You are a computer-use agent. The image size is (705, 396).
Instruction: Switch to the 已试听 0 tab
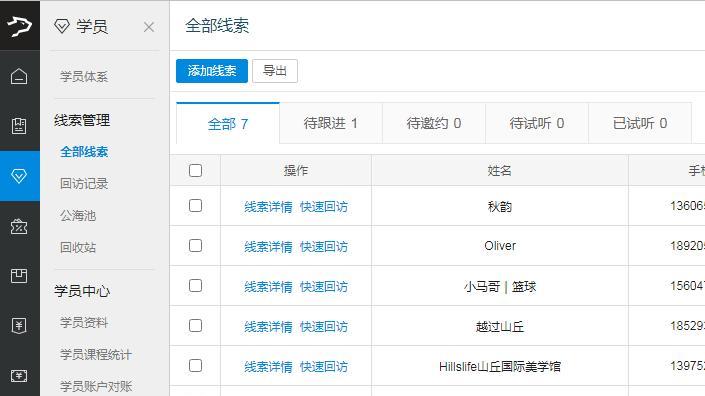pyautogui.click(x=640, y=123)
